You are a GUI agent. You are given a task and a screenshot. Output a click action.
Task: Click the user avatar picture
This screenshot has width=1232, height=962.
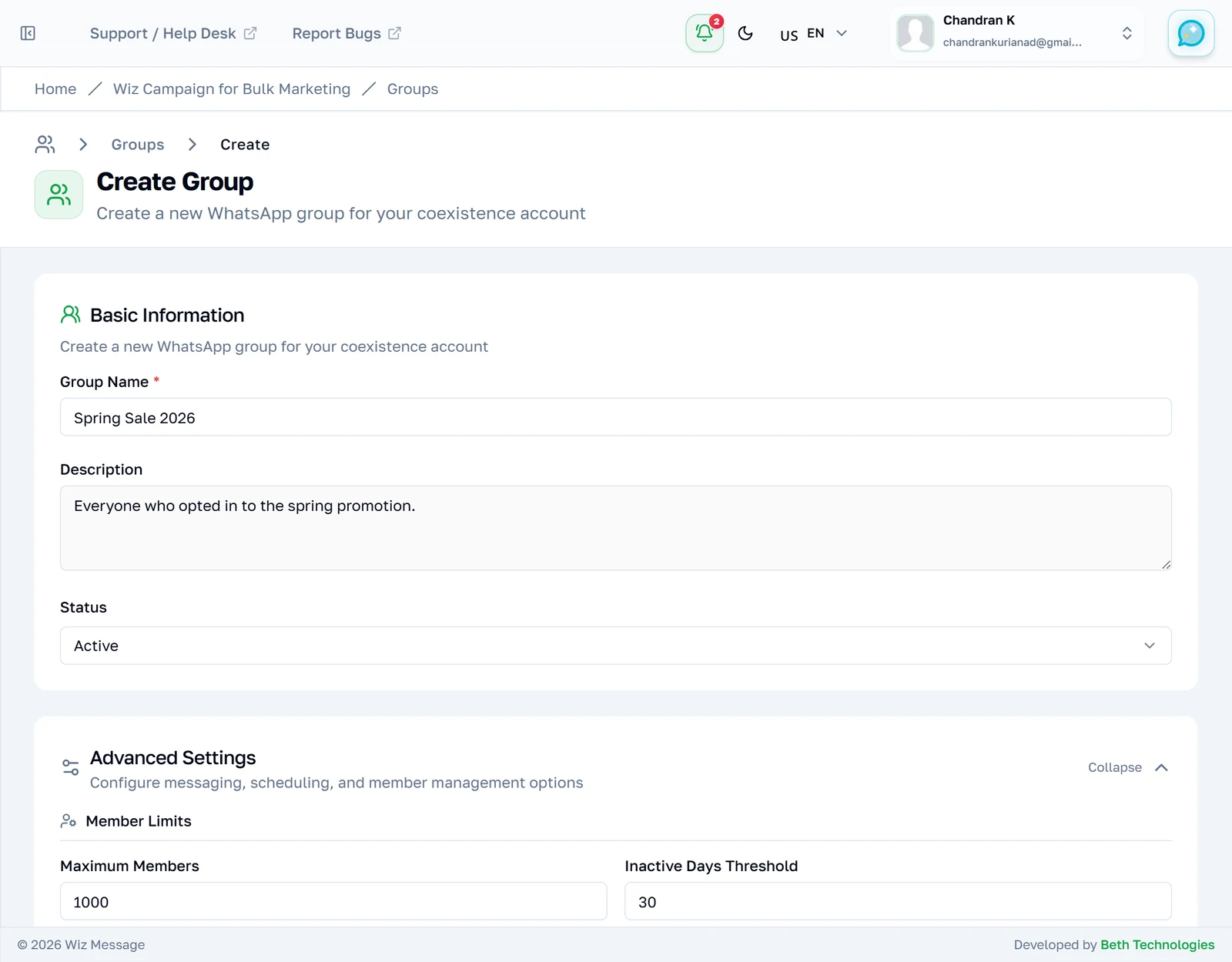(x=915, y=33)
